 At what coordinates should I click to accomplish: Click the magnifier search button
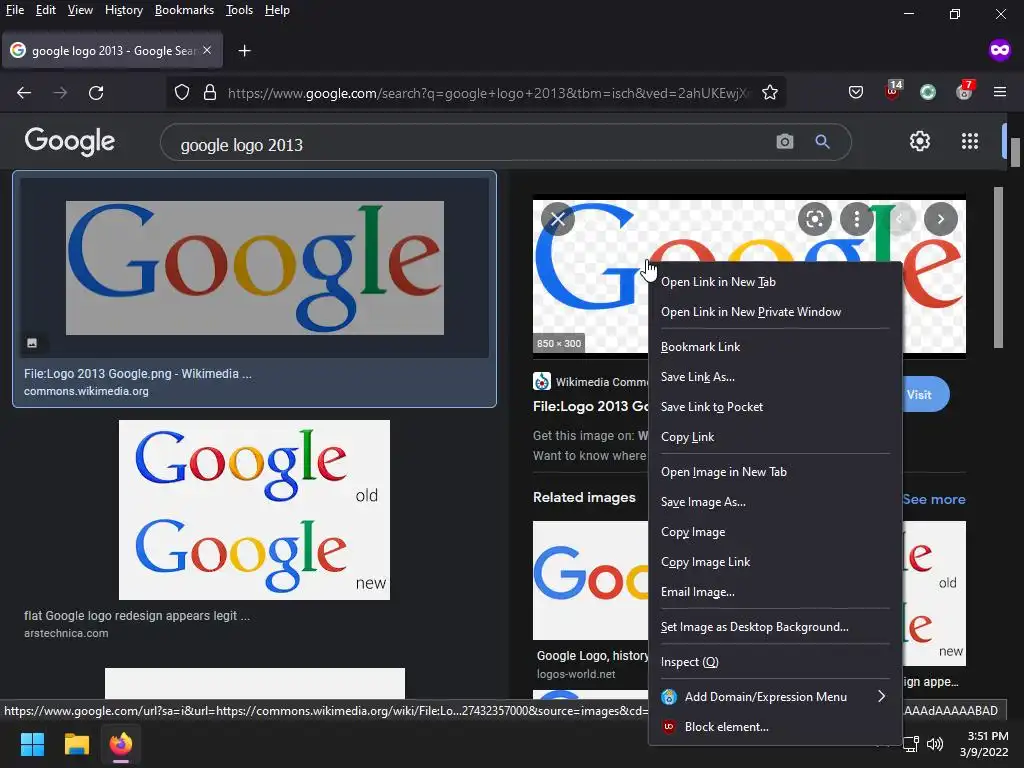(822, 141)
